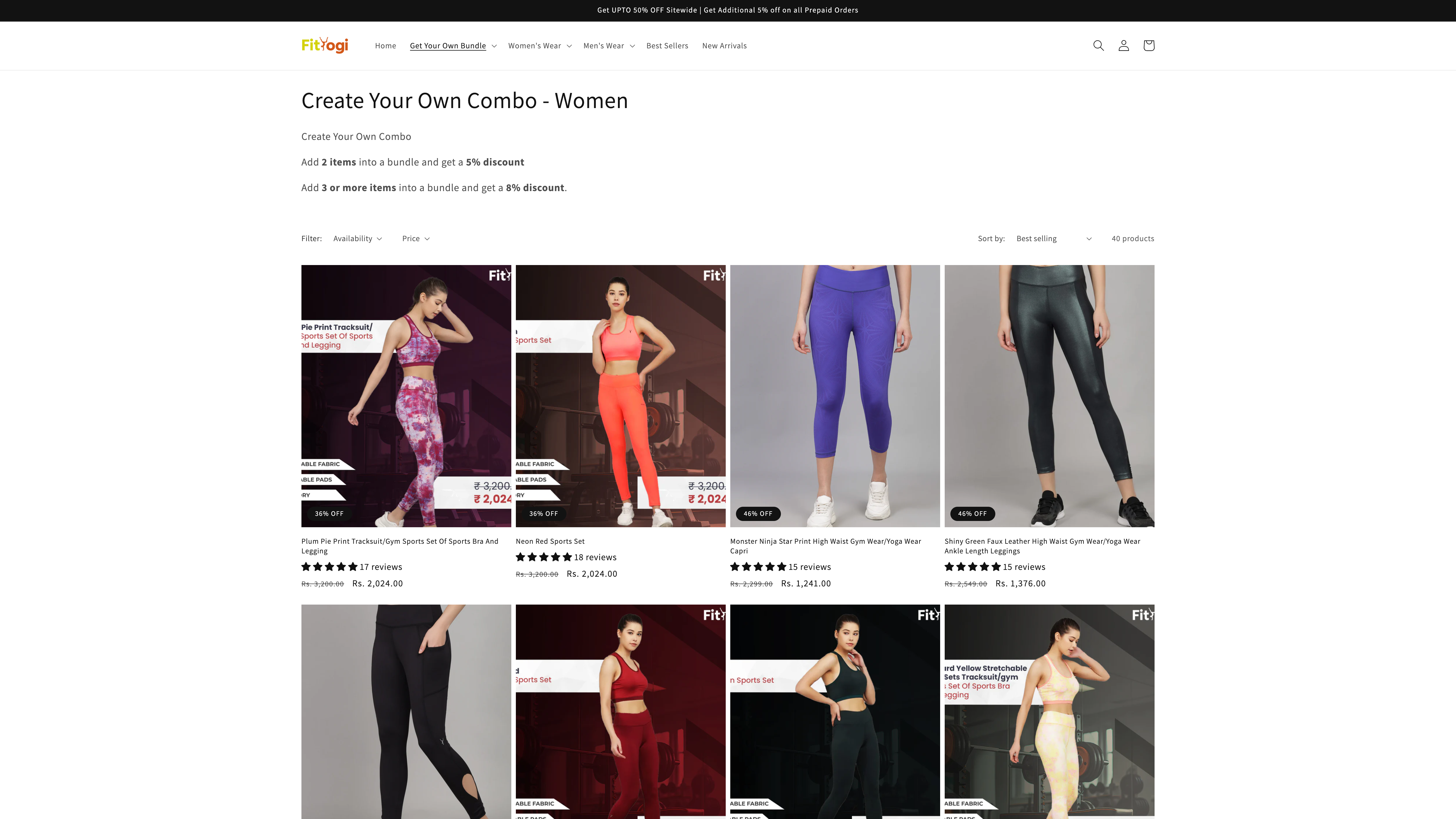
Task: Open the search icon in header
Action: click(1098, 46)
